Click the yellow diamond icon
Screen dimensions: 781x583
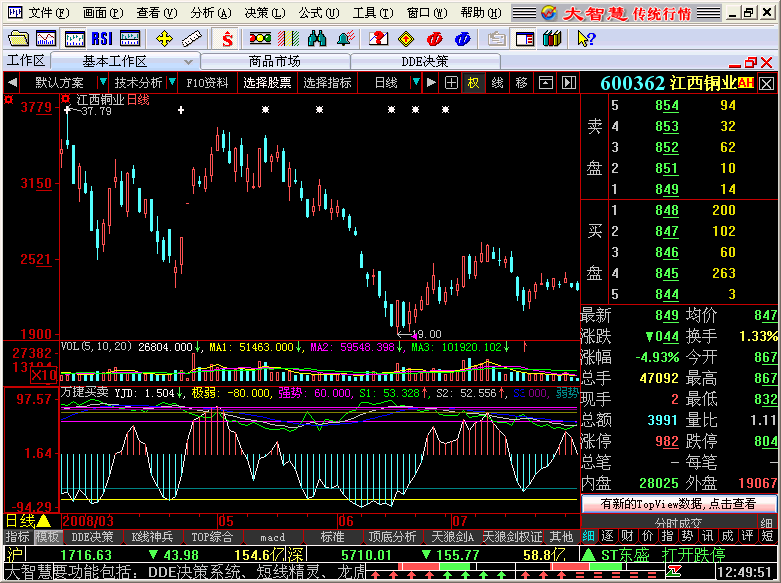pos(406,38)
